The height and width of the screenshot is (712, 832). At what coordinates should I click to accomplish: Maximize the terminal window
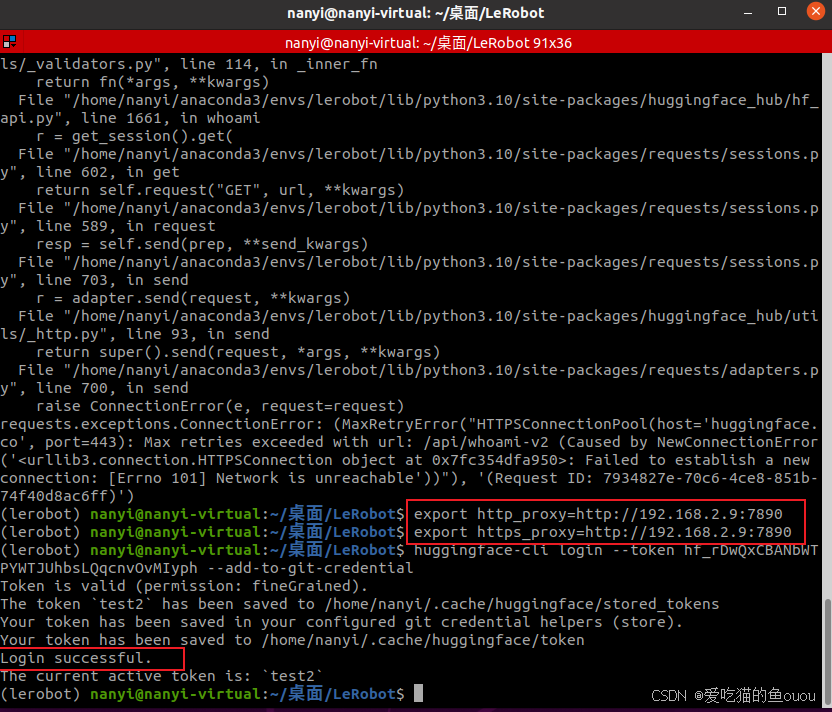click(x=782, y=12)
